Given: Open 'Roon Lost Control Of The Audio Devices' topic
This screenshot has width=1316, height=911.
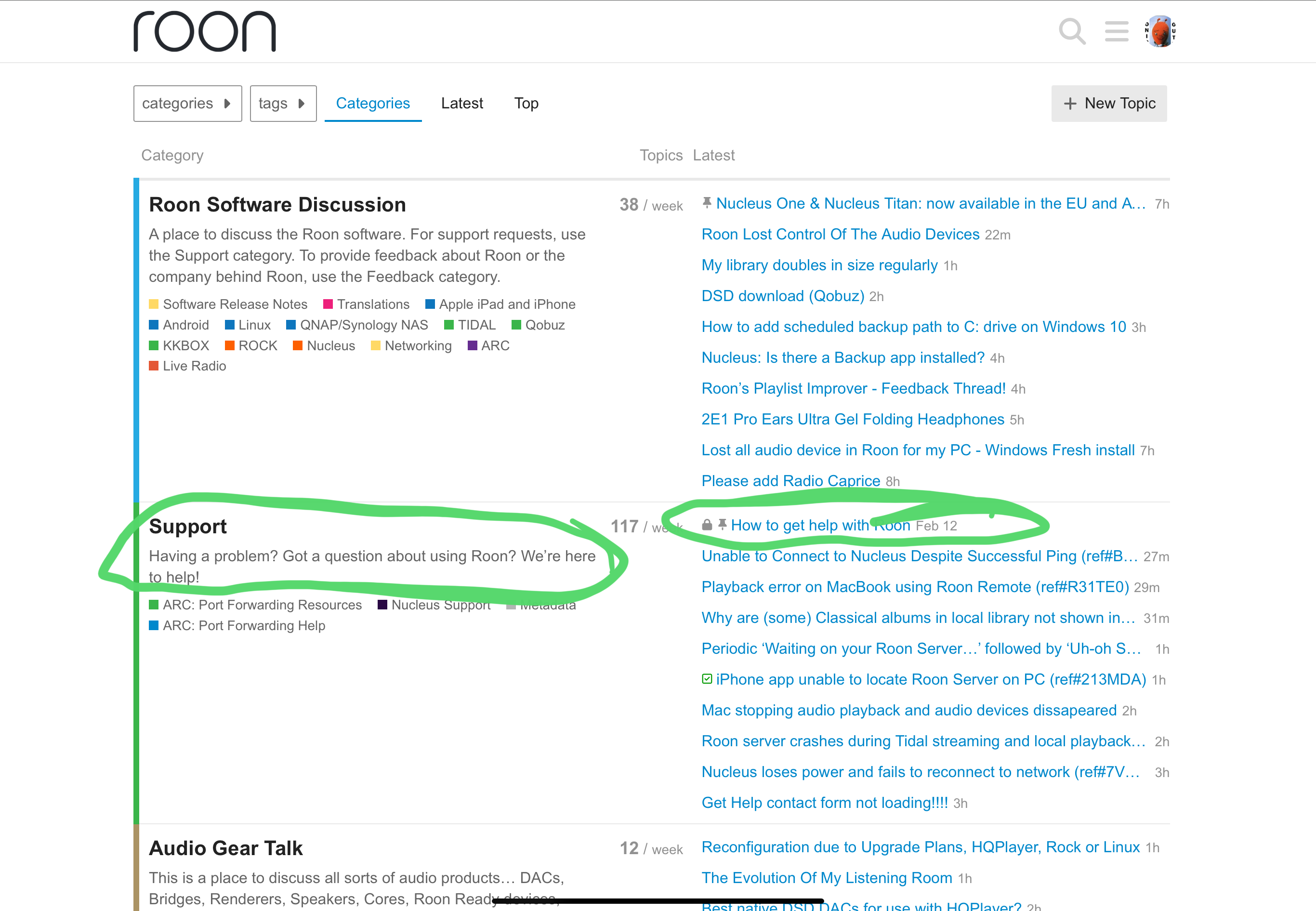Looking at the screenshot, I should [840, 234].
